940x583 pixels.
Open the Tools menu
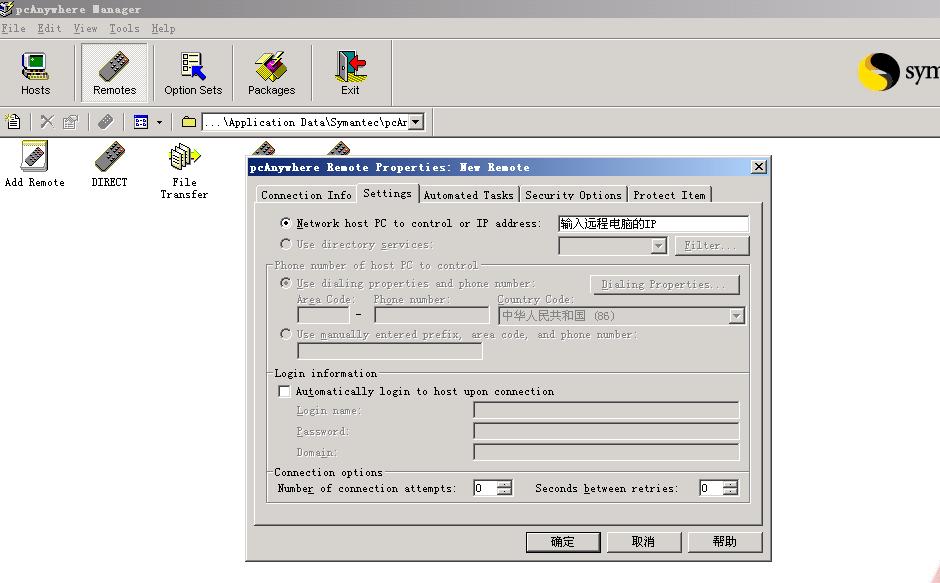[x=124, y=28]
